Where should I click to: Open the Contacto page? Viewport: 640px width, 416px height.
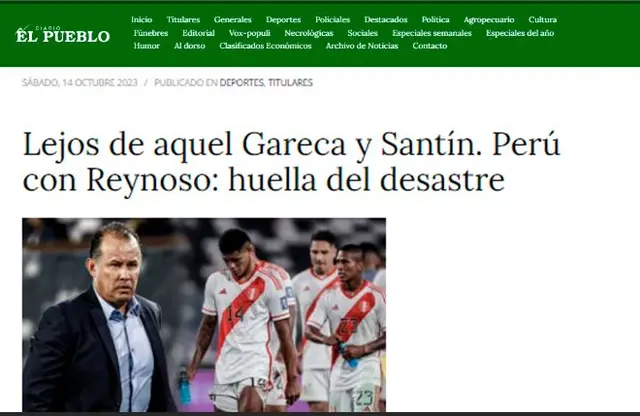430,46
